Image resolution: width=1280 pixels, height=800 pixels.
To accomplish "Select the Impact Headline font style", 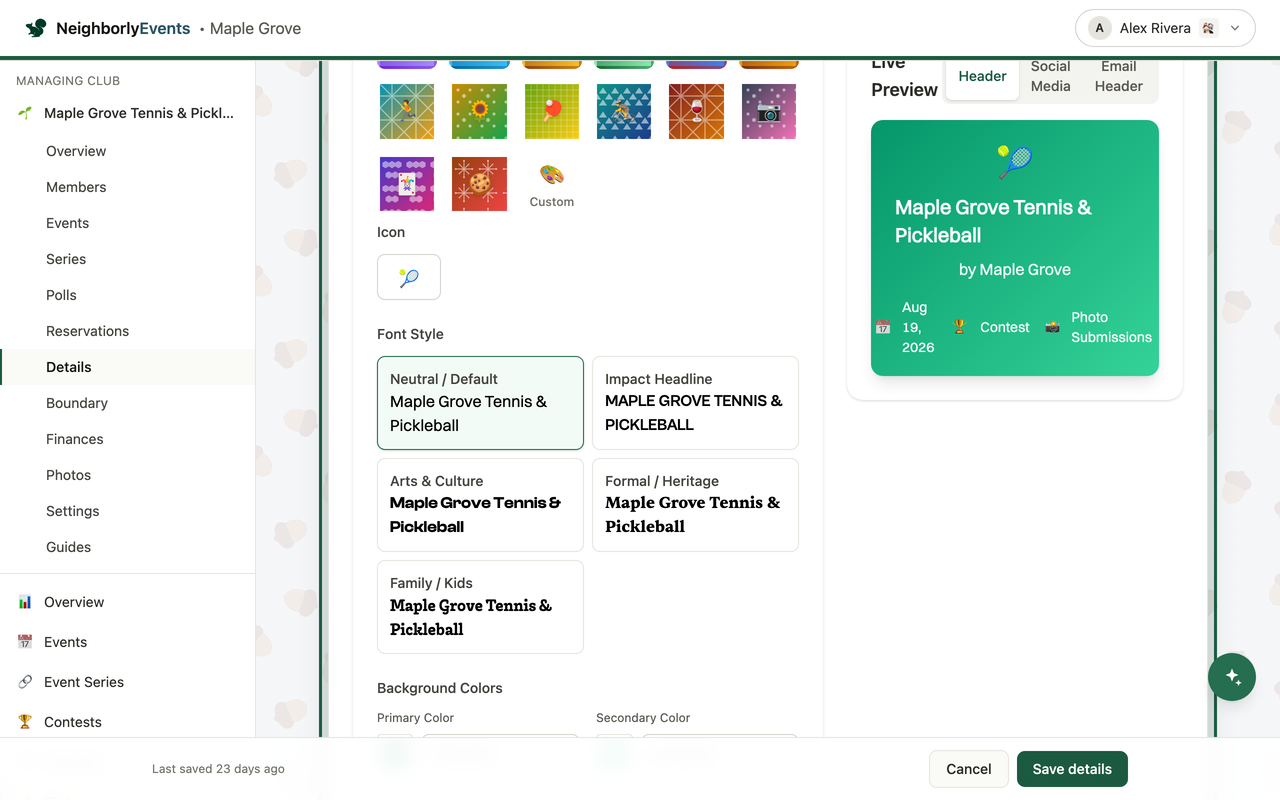I will click(x=695, y=403).
